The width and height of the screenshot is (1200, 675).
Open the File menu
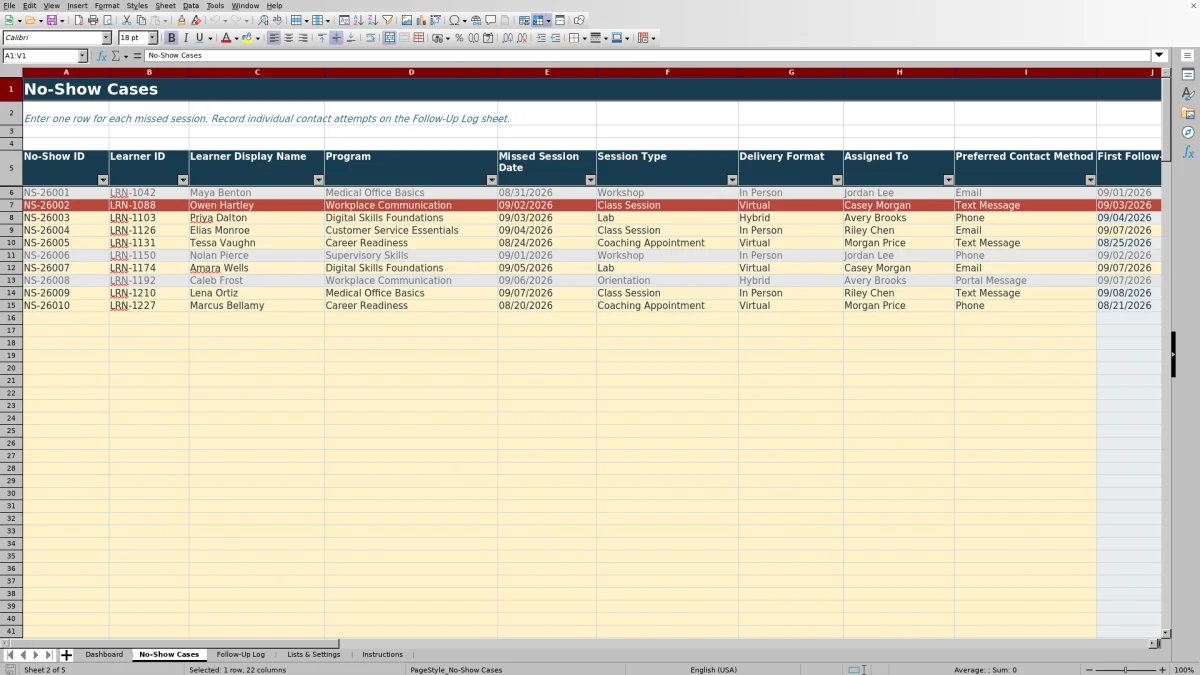9,5
